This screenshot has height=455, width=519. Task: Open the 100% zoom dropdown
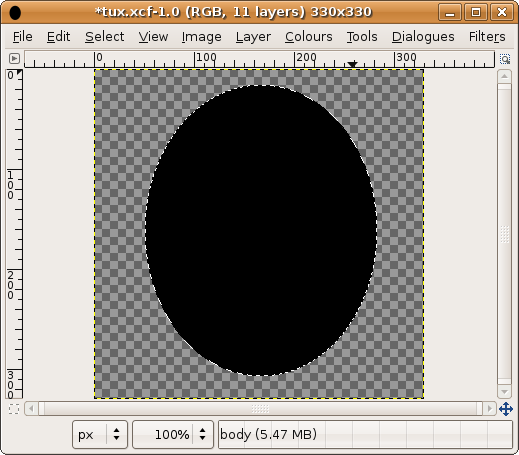(173, 434)
